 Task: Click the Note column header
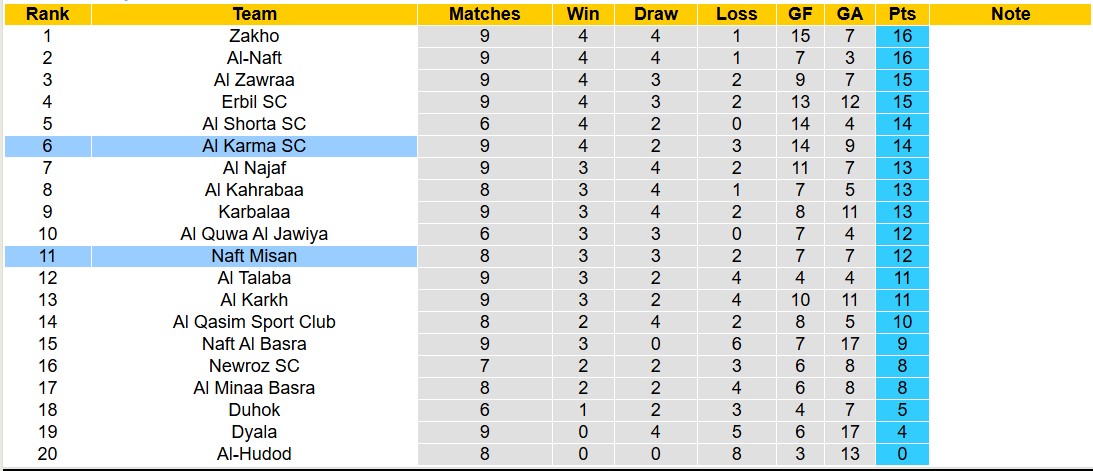click(x=1010, y=14)
